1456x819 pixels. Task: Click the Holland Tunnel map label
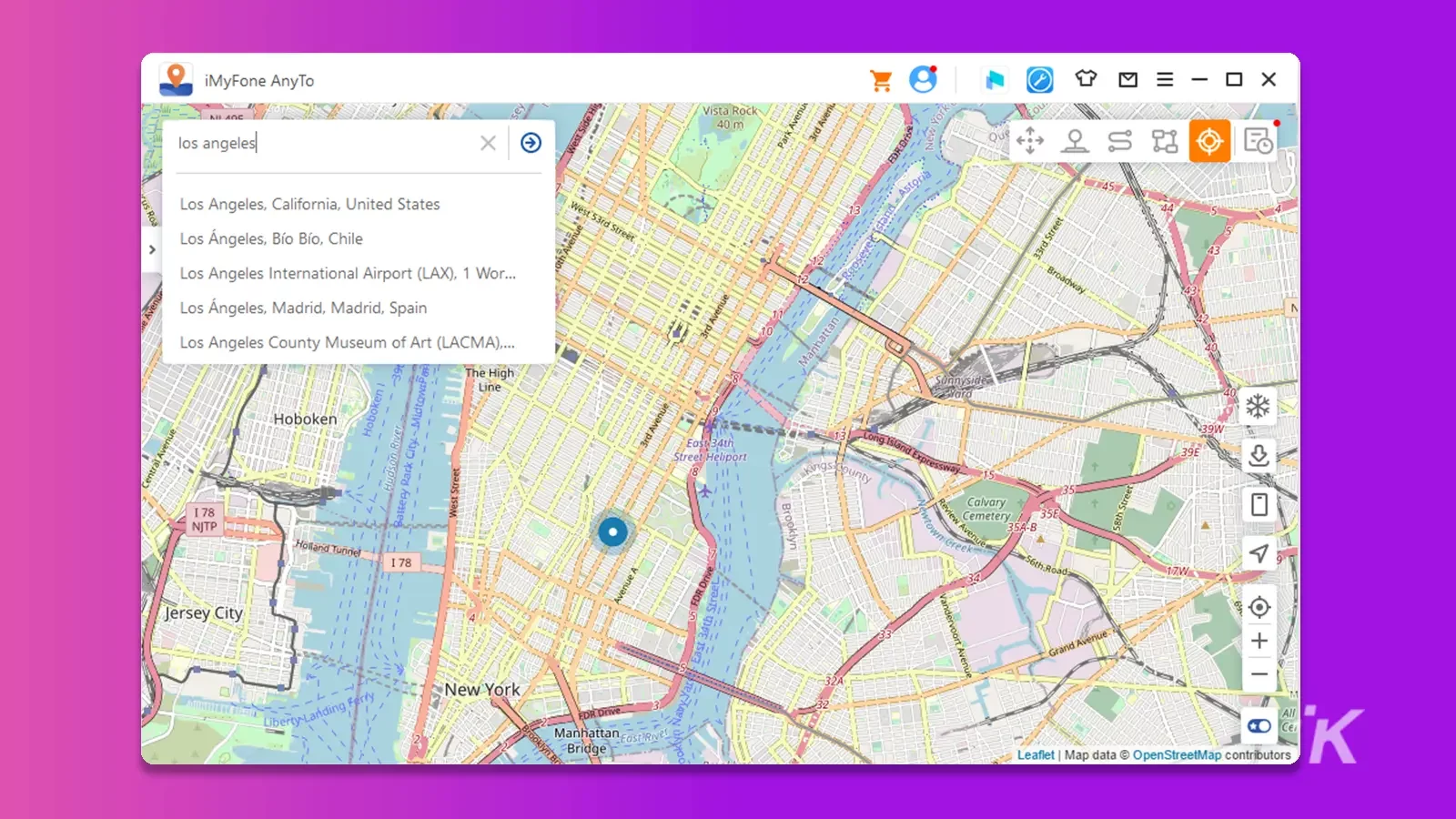[x=328, y=548]
